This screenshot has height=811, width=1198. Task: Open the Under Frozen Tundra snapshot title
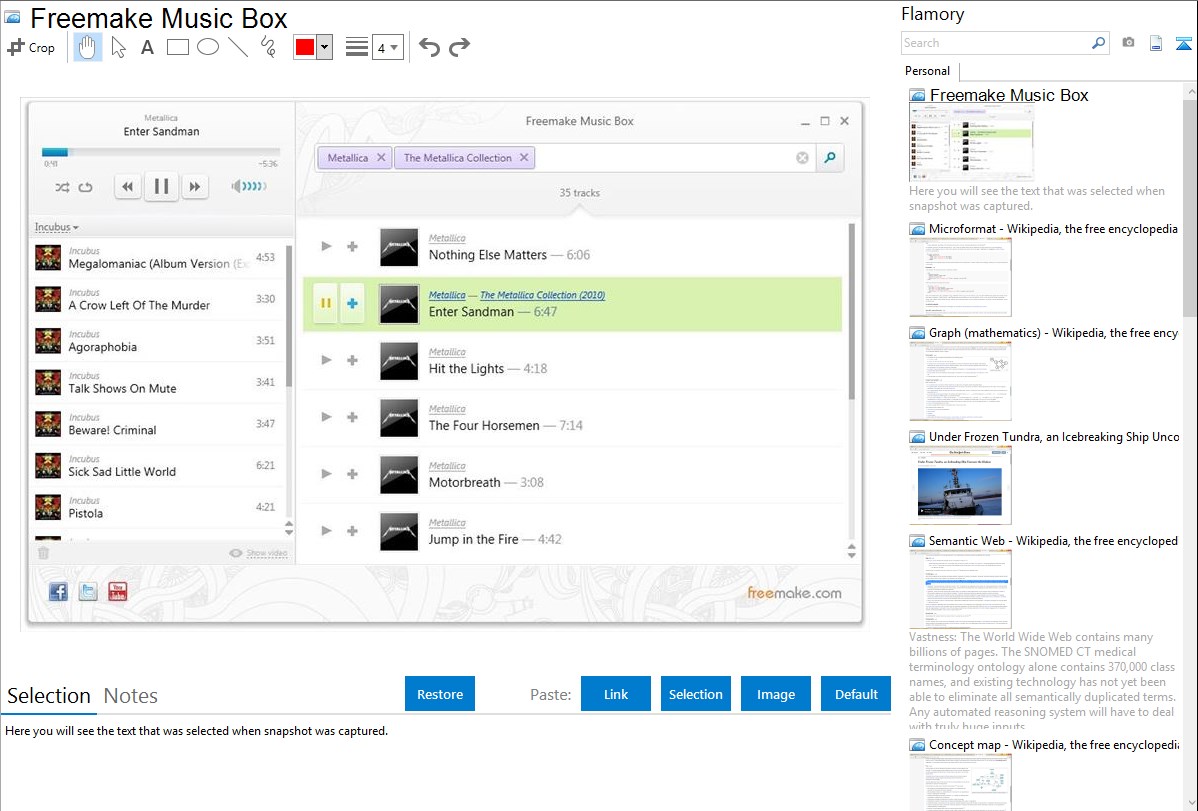point(1054,437)
